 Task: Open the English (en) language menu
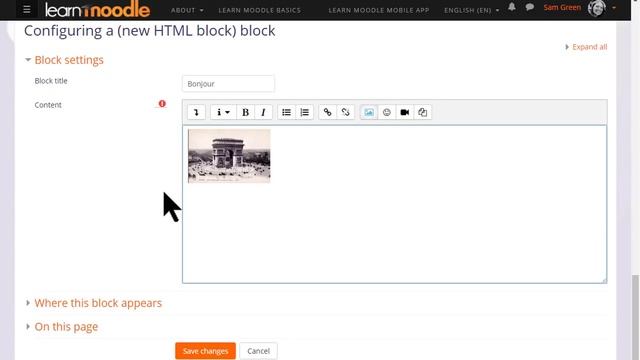471,10
